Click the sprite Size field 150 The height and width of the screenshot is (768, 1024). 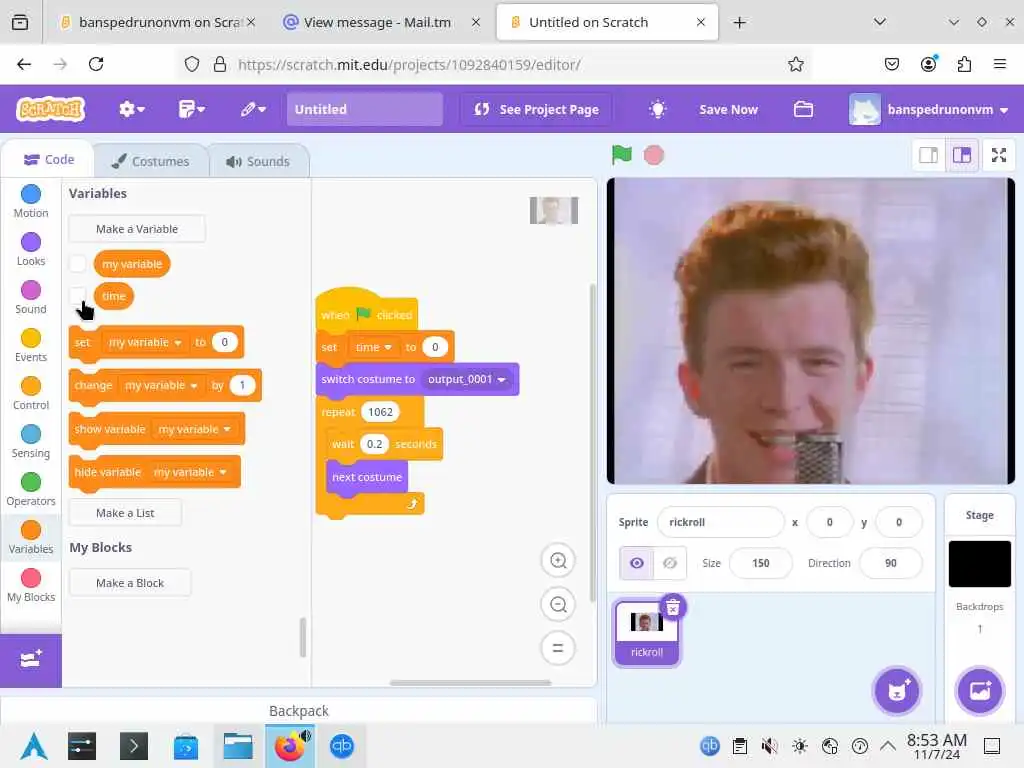pyautogui.click(x=760, y=563)
